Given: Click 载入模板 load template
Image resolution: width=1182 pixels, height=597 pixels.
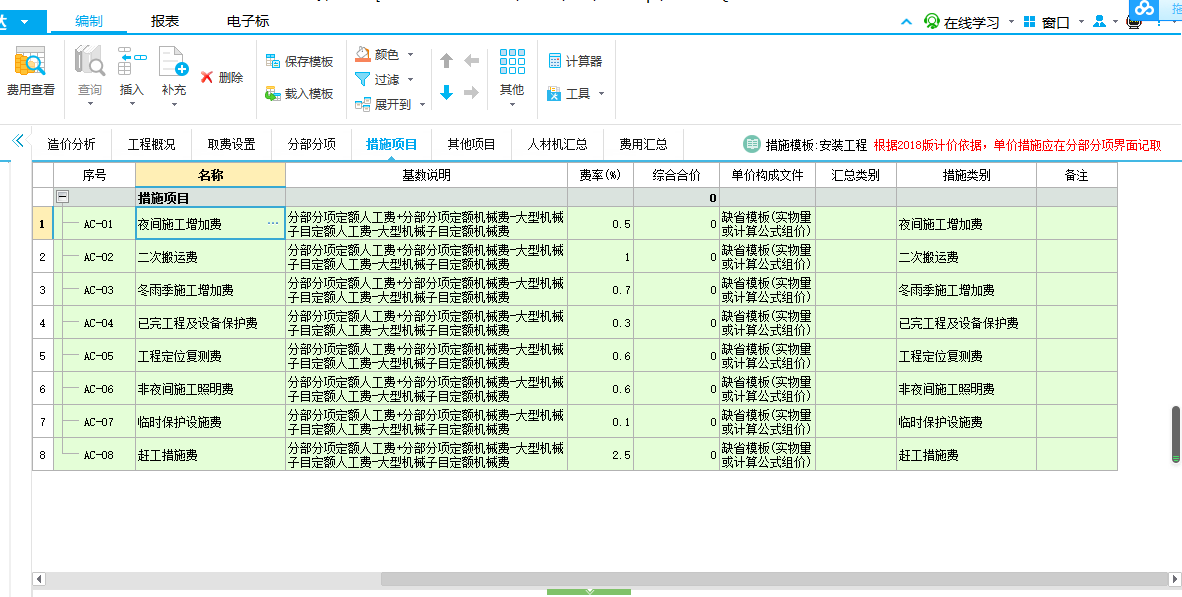Looking at the screenshot, I should pyautogui.click(x=299, y=93).
